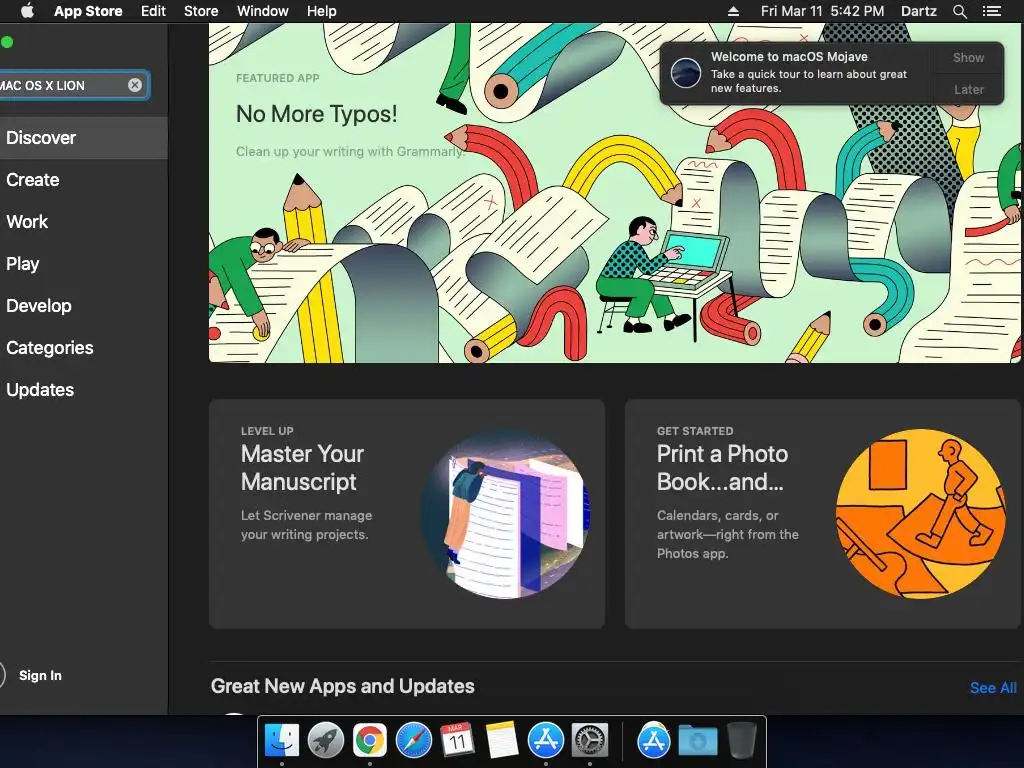Open Safari from the Dock
The image size is (1024, 768).
pyautogui.click(x=414, y=741)
